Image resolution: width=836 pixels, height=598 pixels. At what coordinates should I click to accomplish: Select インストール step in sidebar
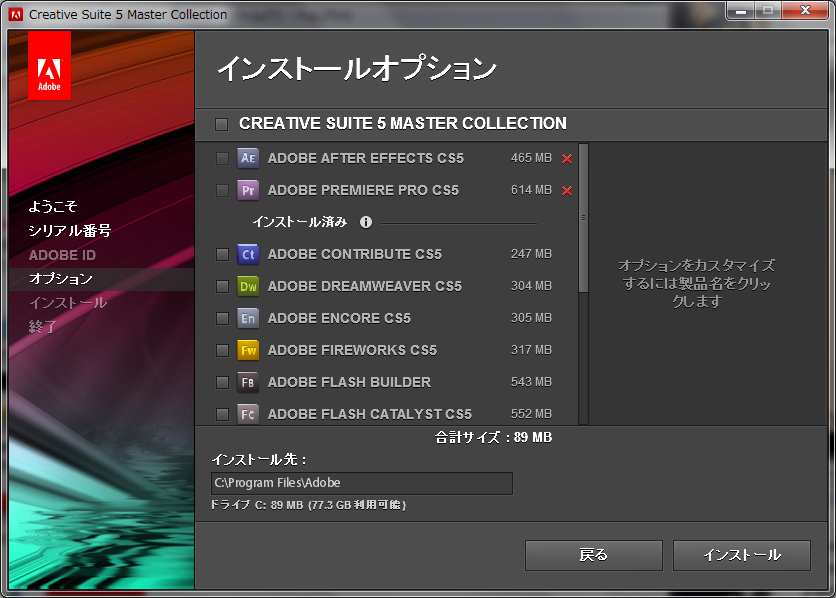tap(68, 303)
